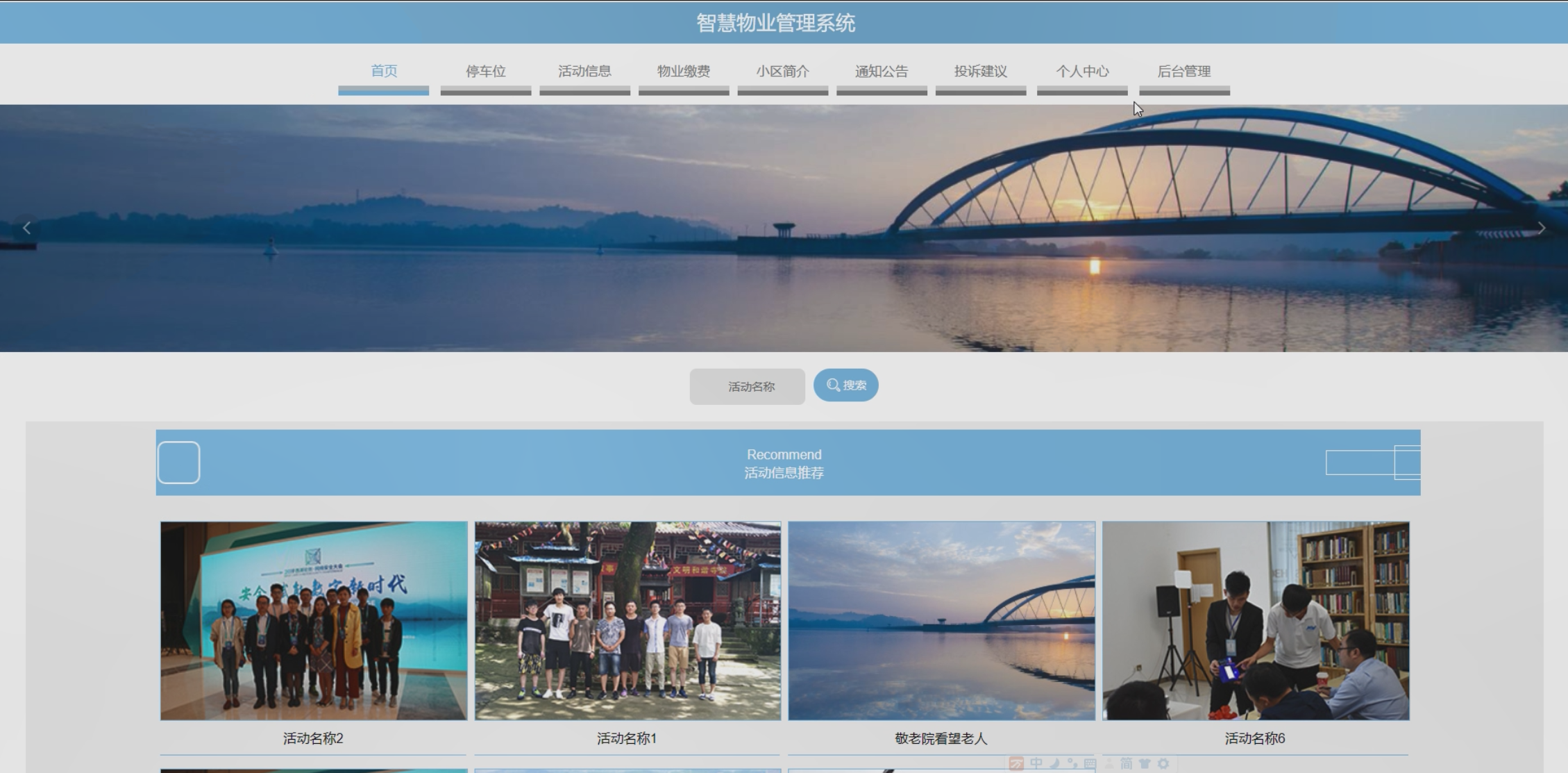This screenshot has width=1568, height=773.
Task: Click the search magnifier icon
Action: [x=833, y=385]
